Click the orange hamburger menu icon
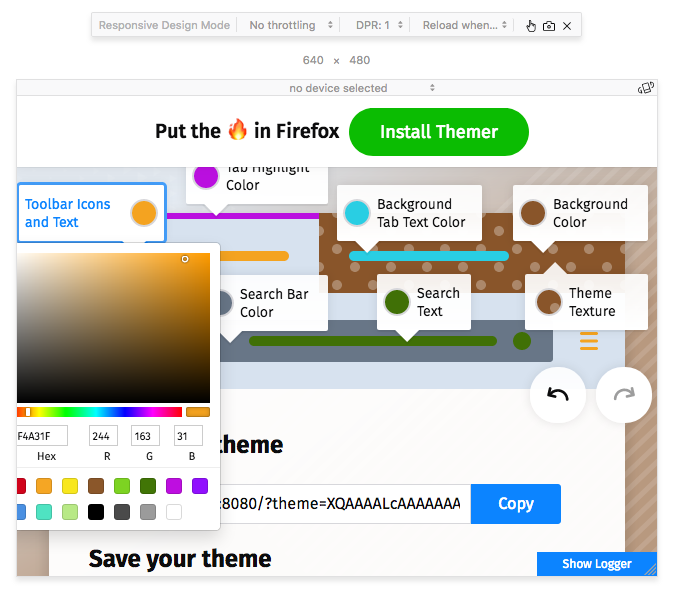This screenshot has height=593, width=674. 588,341
